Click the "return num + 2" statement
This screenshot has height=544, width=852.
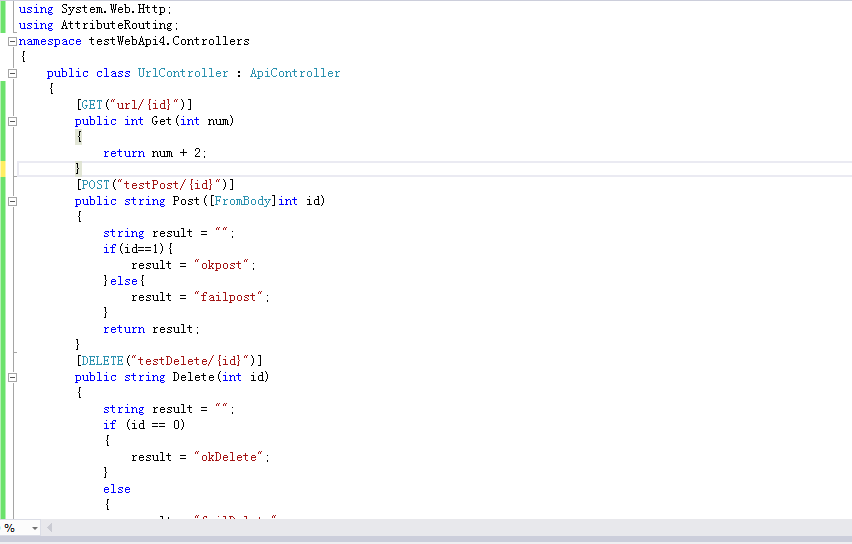click(x=155, y=153)
